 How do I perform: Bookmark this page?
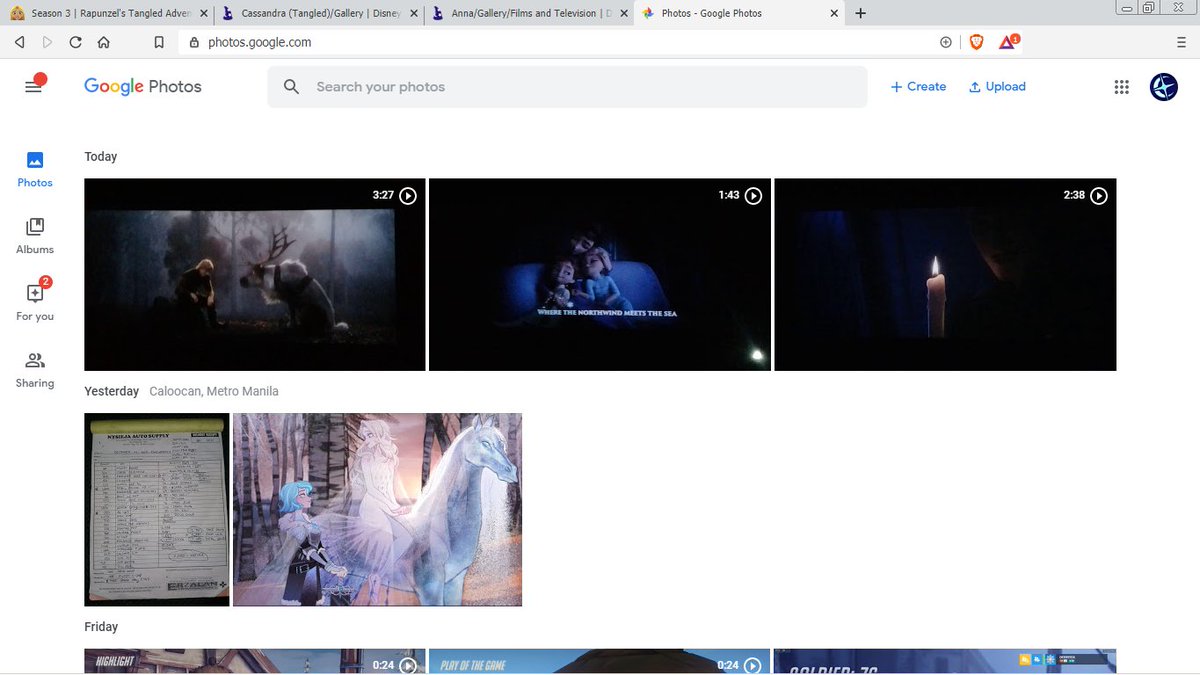158,42
